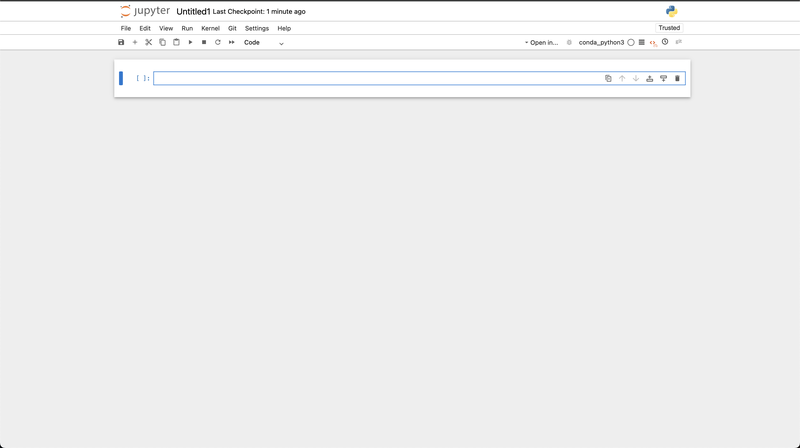Switch kernel via conda_python3 label
This screenshot has height=448, width=800.
click(x=601, y=43)
